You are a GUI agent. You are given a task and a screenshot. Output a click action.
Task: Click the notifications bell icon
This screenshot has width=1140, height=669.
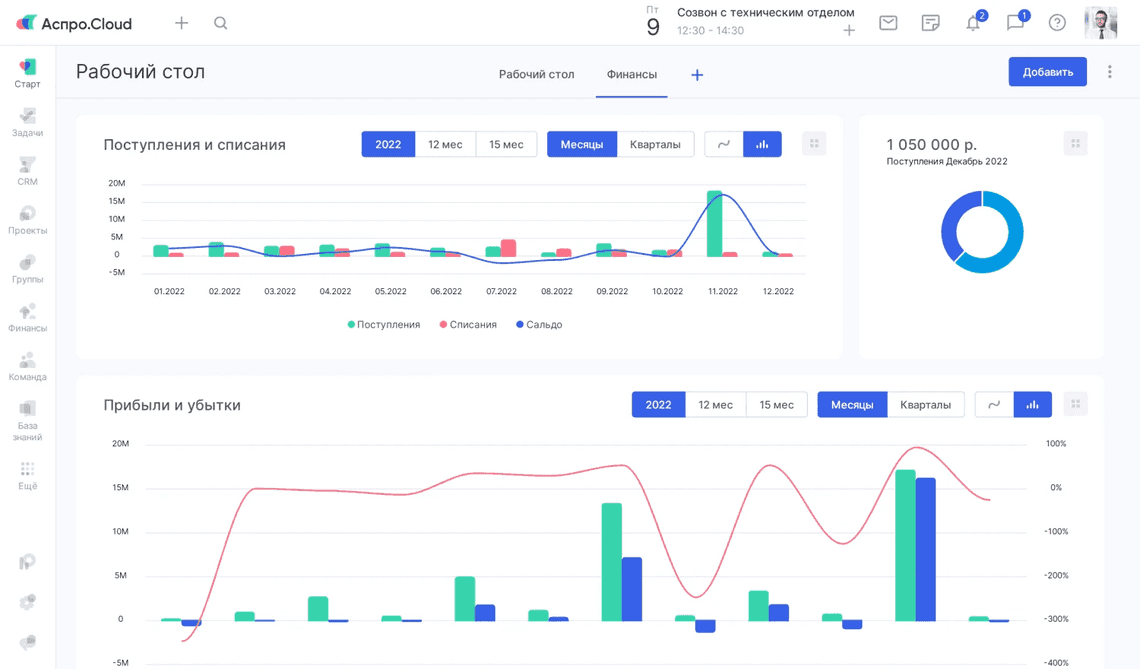[x=973, y=23]
